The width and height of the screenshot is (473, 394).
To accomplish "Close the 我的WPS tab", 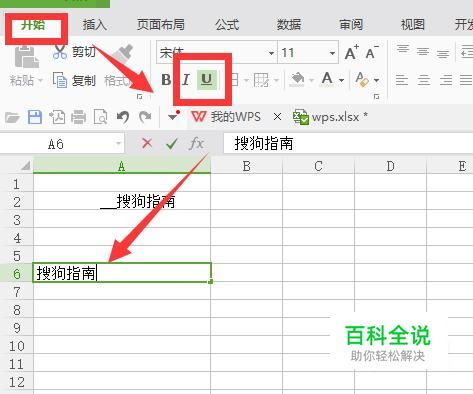I will (277, 117).
